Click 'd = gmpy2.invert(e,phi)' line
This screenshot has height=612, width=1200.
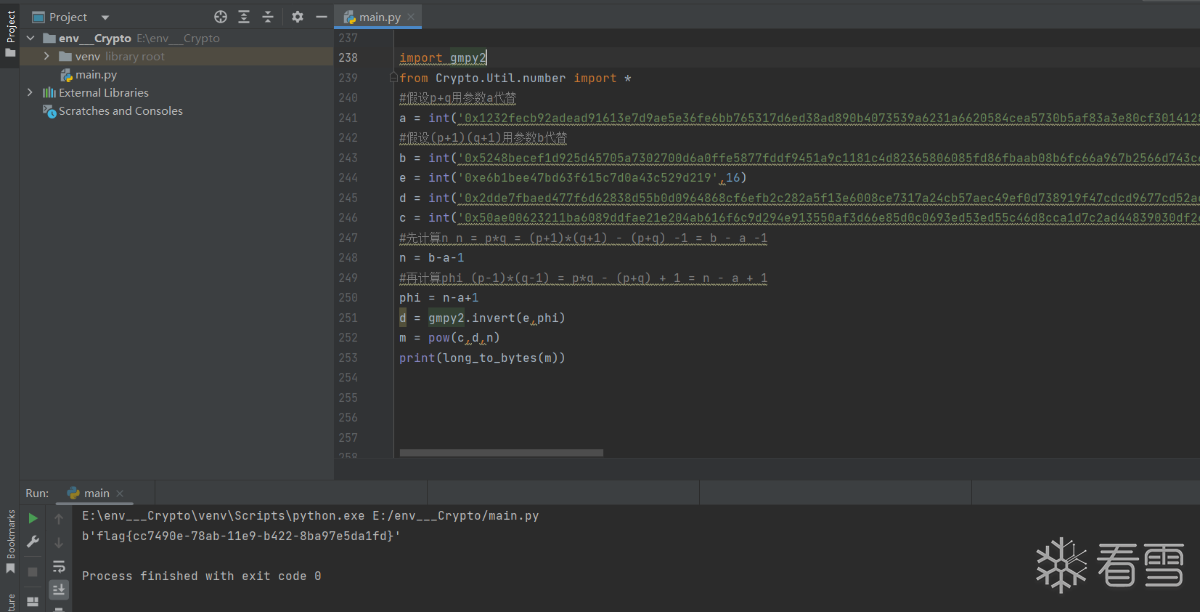[482, 318]
